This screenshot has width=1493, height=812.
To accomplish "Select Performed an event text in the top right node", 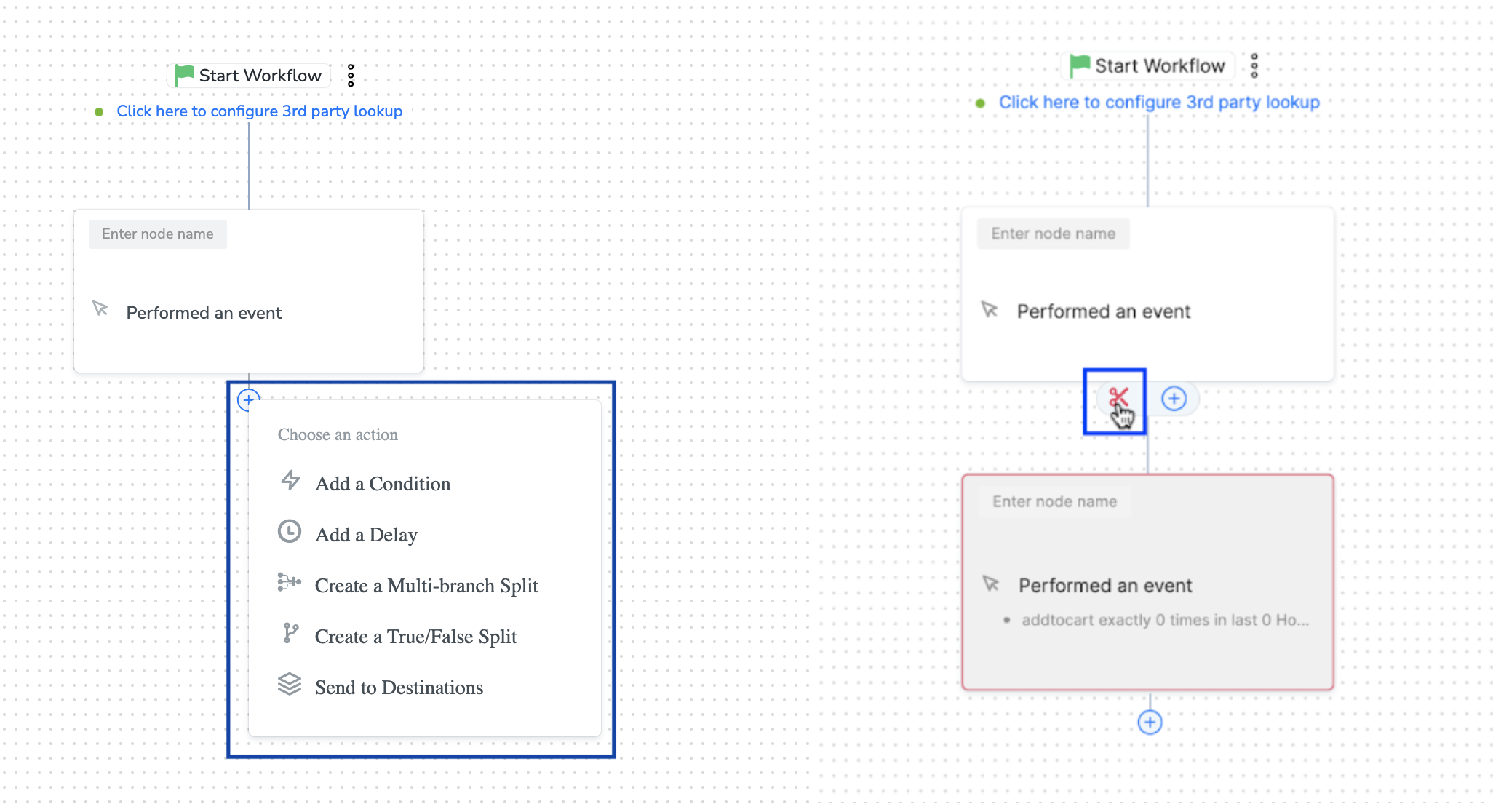I will tap(1104, 311).
